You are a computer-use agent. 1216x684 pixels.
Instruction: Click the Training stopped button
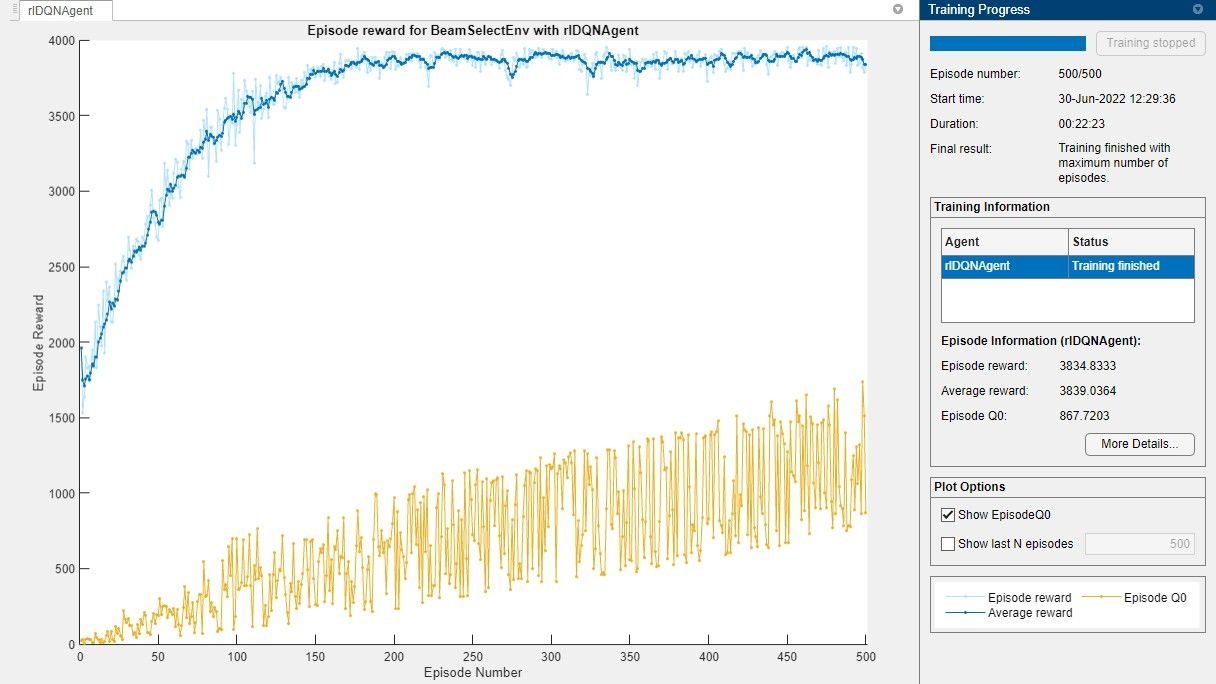tap(1150, 43)
